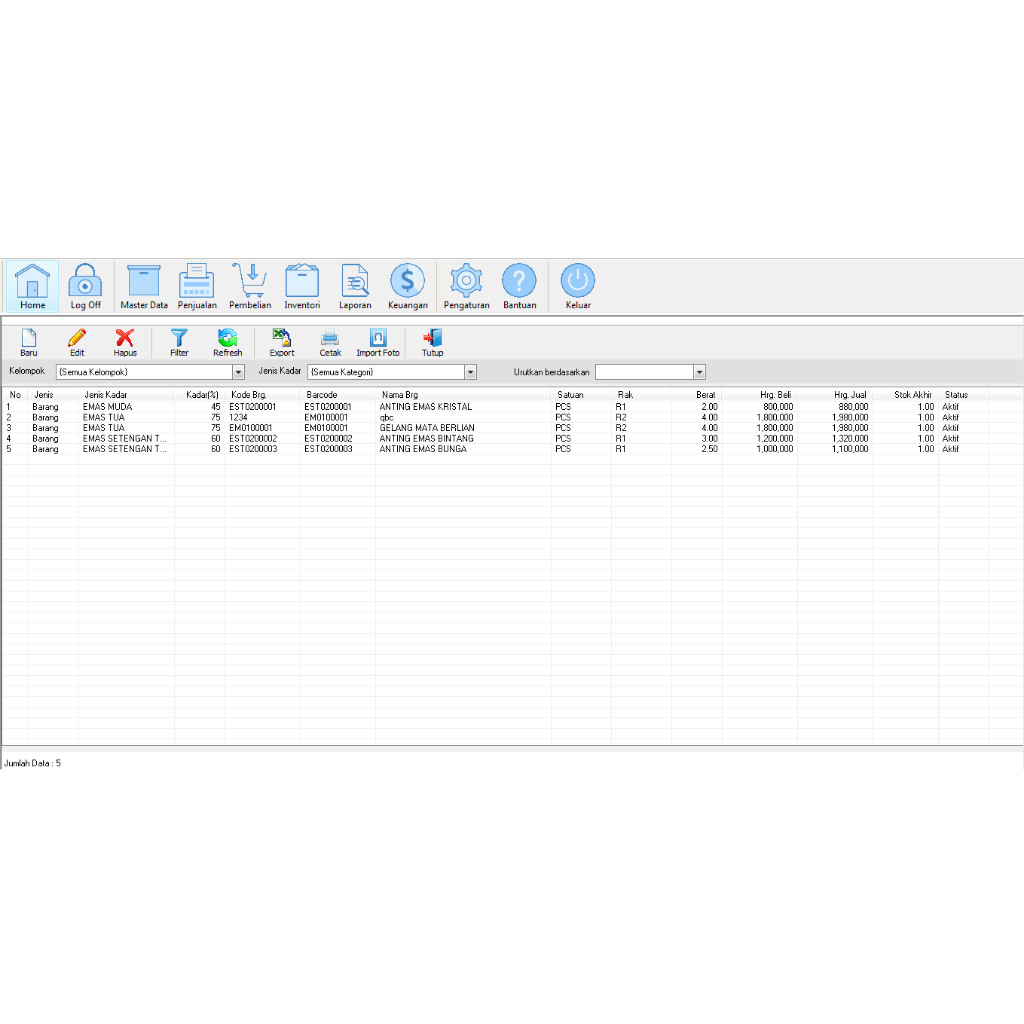The height and width of the screenshot is (1024, 1024).
Task: Open the Penjualan sales module
Action: (x=197, y=286)
